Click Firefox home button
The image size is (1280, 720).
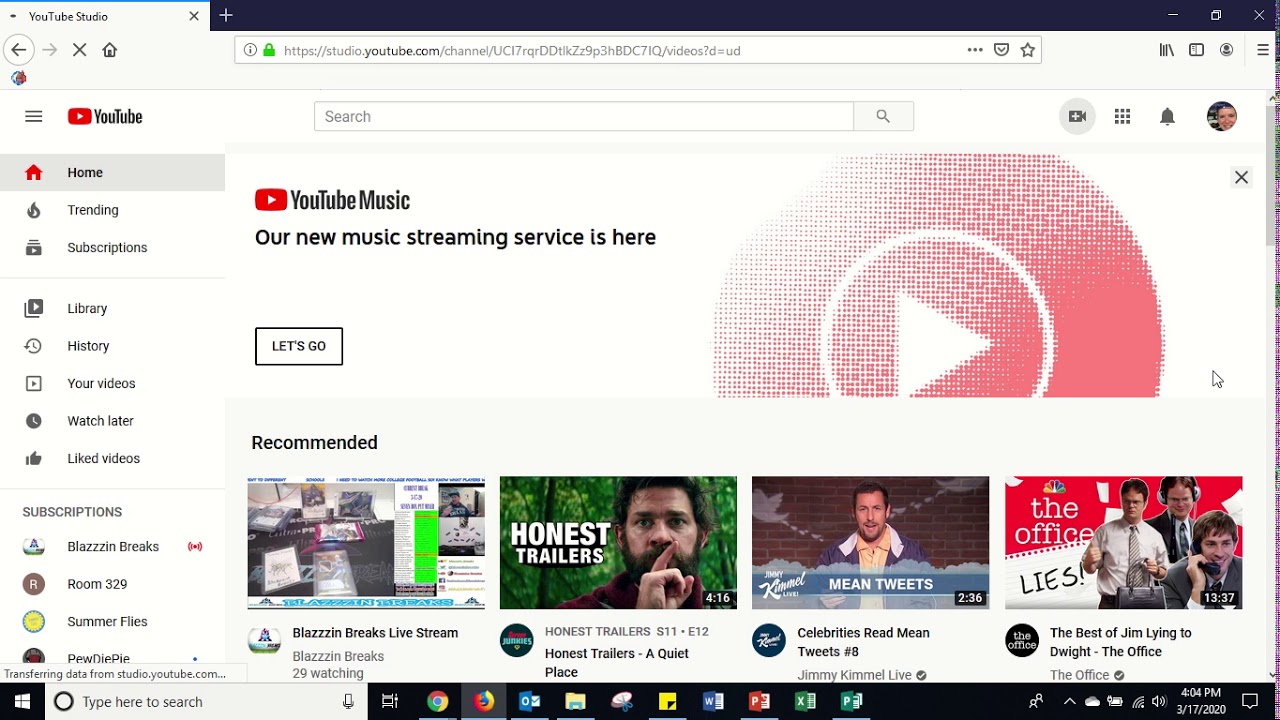(x=110, y=50)
